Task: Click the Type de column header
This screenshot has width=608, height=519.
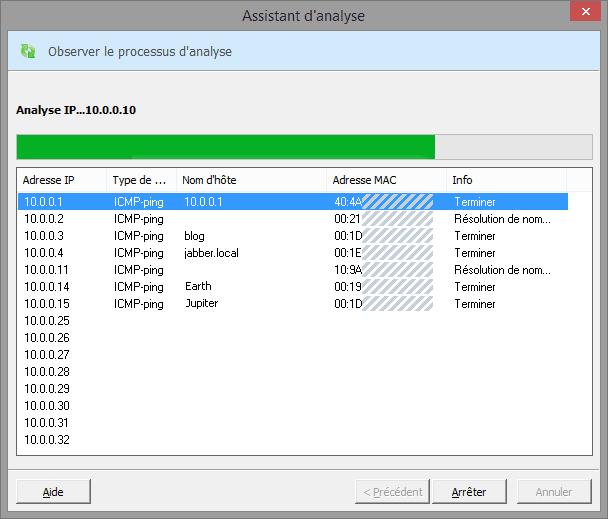Action: (140, 180)
